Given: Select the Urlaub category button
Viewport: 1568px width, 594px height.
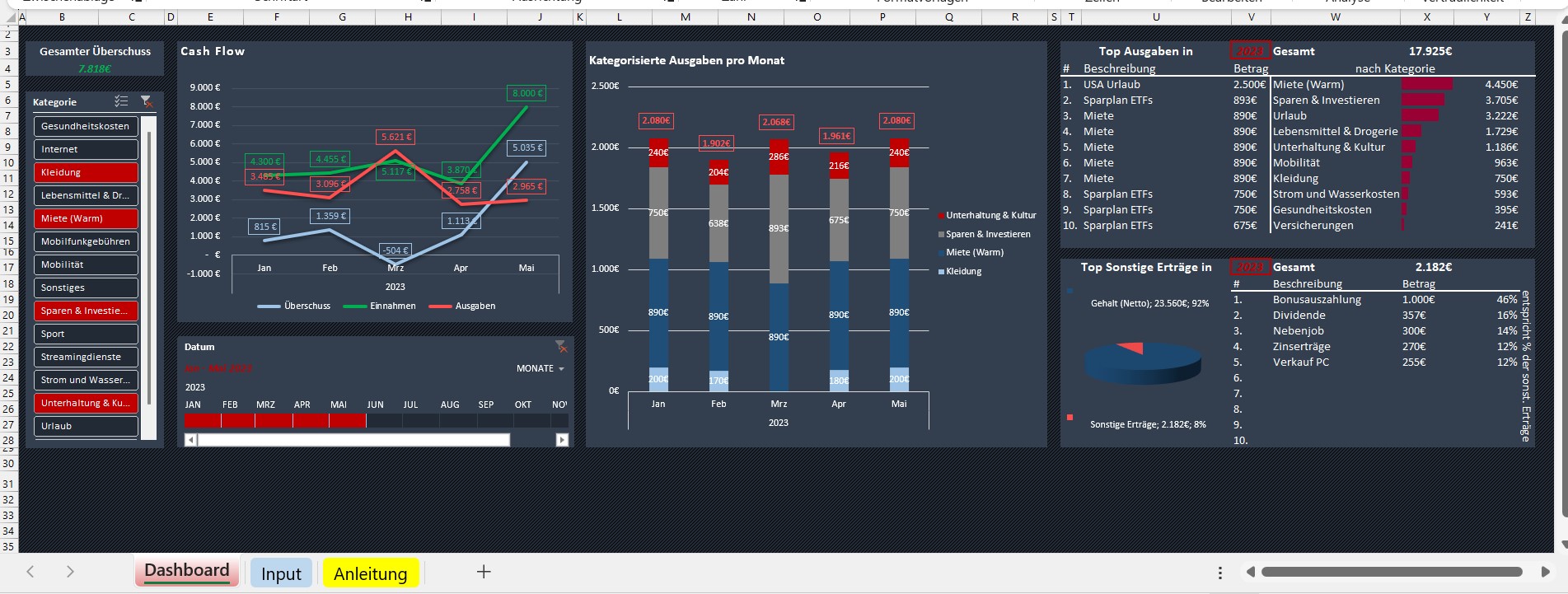Looking at the screenshot, I should 86,426.
